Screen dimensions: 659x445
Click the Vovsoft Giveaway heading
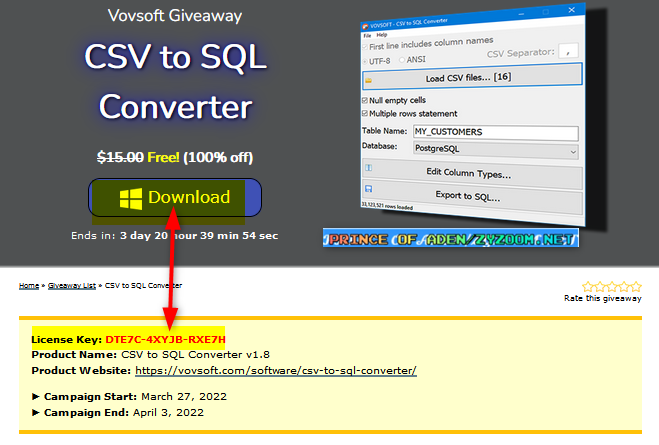pyautogui.click(x=175, y=16)
